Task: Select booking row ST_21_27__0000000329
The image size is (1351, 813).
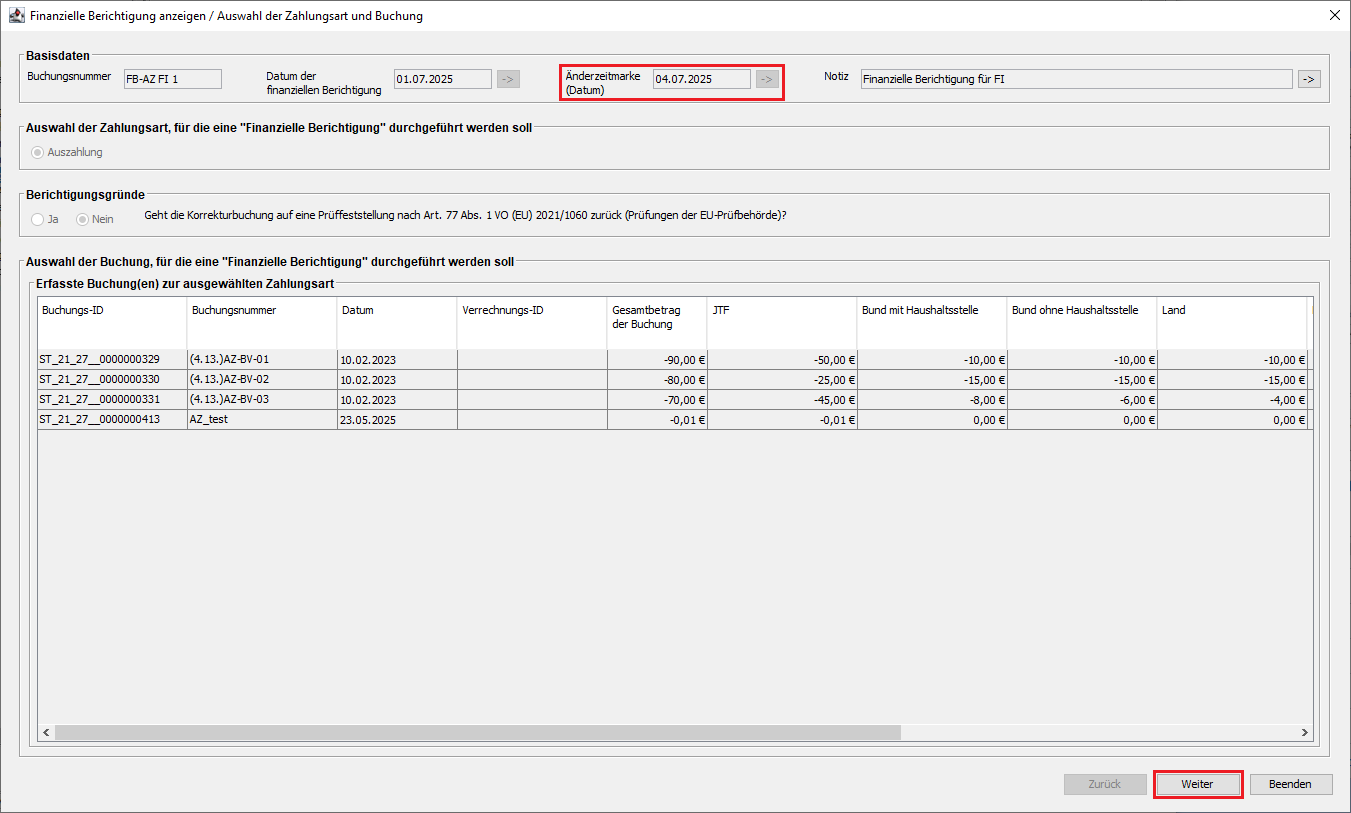Action: point(112,360)
